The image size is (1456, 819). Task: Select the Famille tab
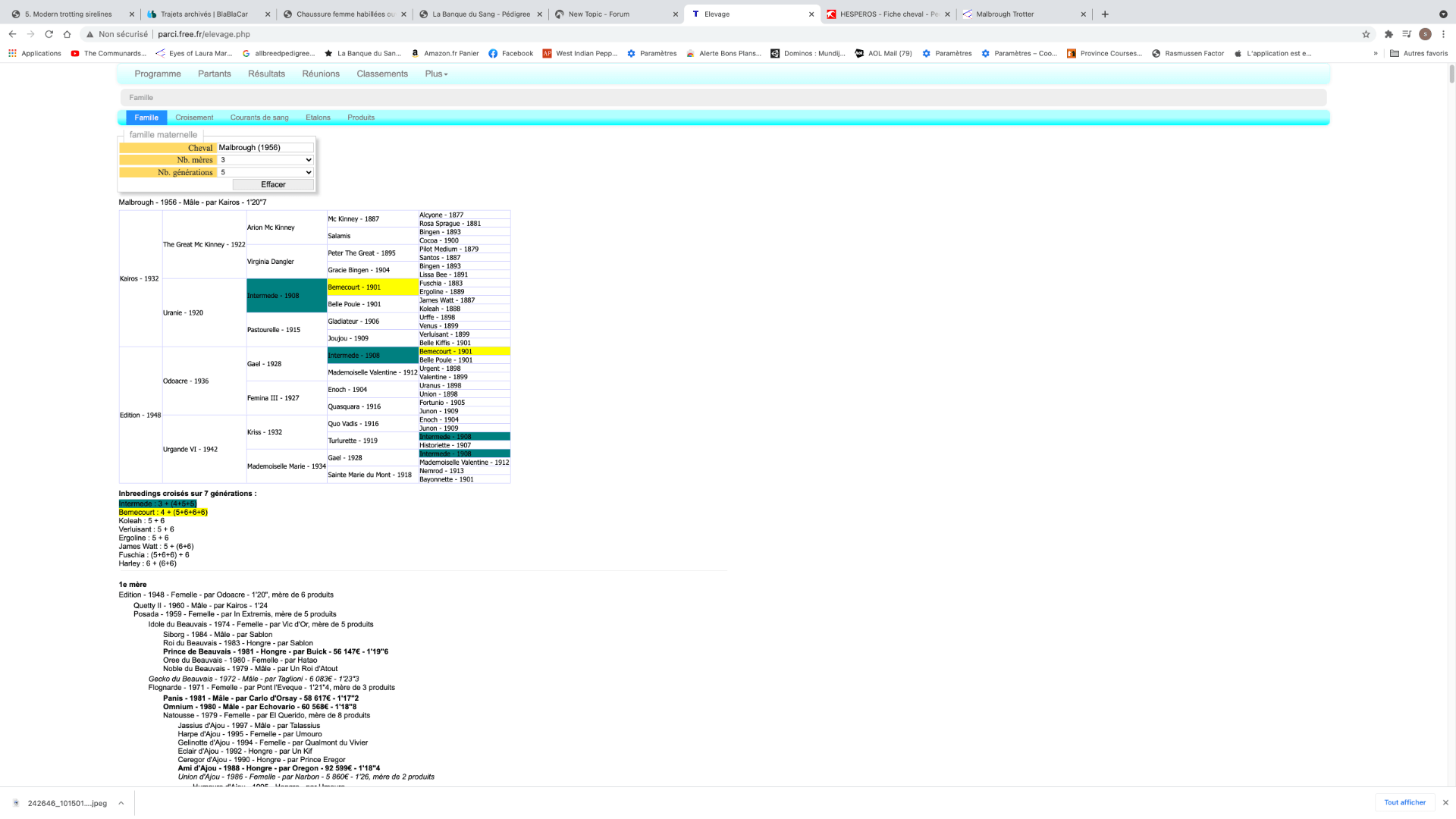pos(146,118)
